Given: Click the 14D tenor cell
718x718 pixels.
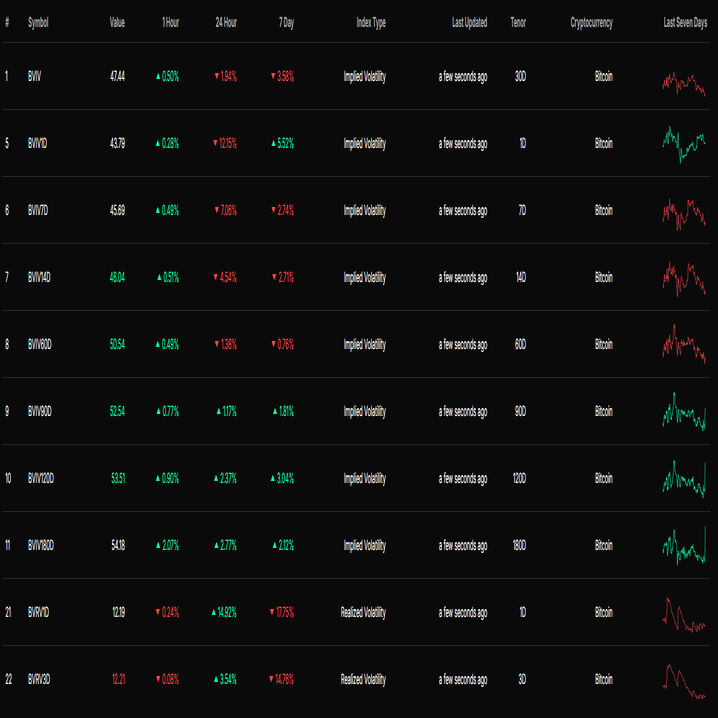Looking at the screenshot, I should (521, 277).
